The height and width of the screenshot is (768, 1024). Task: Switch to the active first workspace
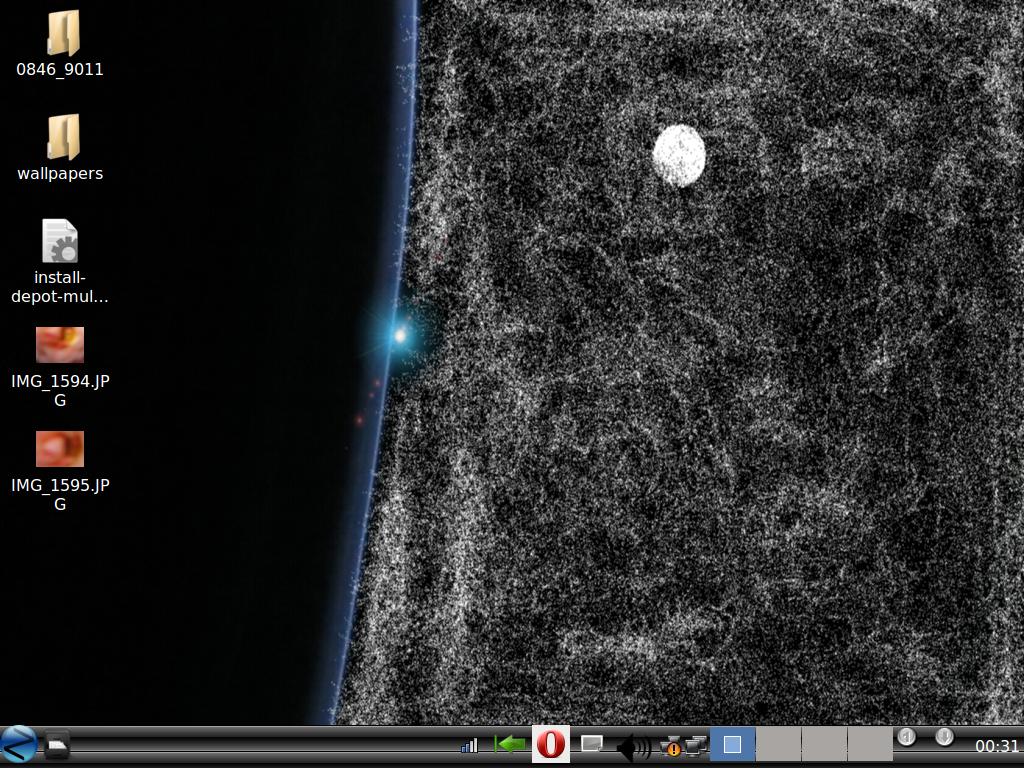732,745
